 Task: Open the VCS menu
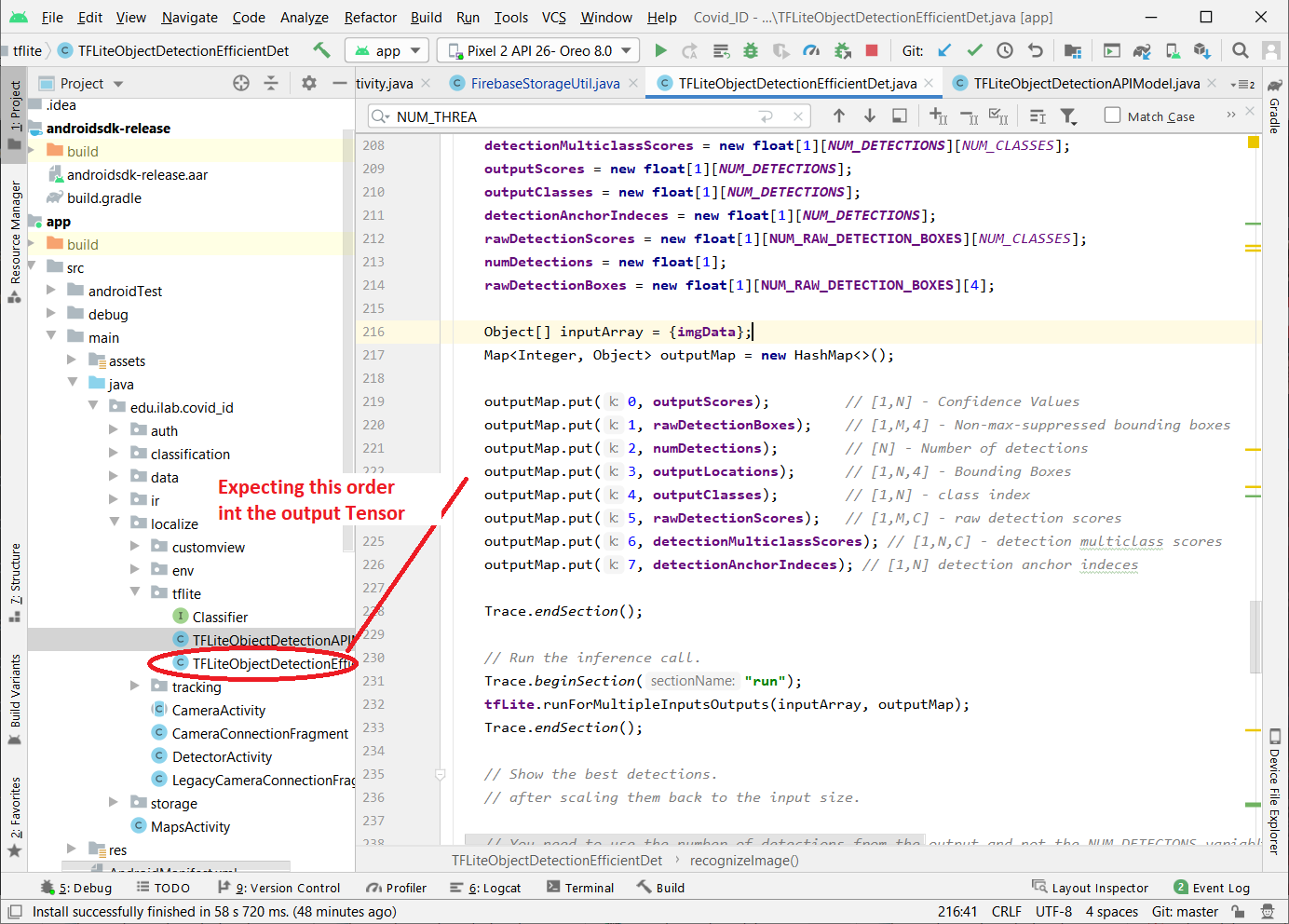(x=552, y=17)
